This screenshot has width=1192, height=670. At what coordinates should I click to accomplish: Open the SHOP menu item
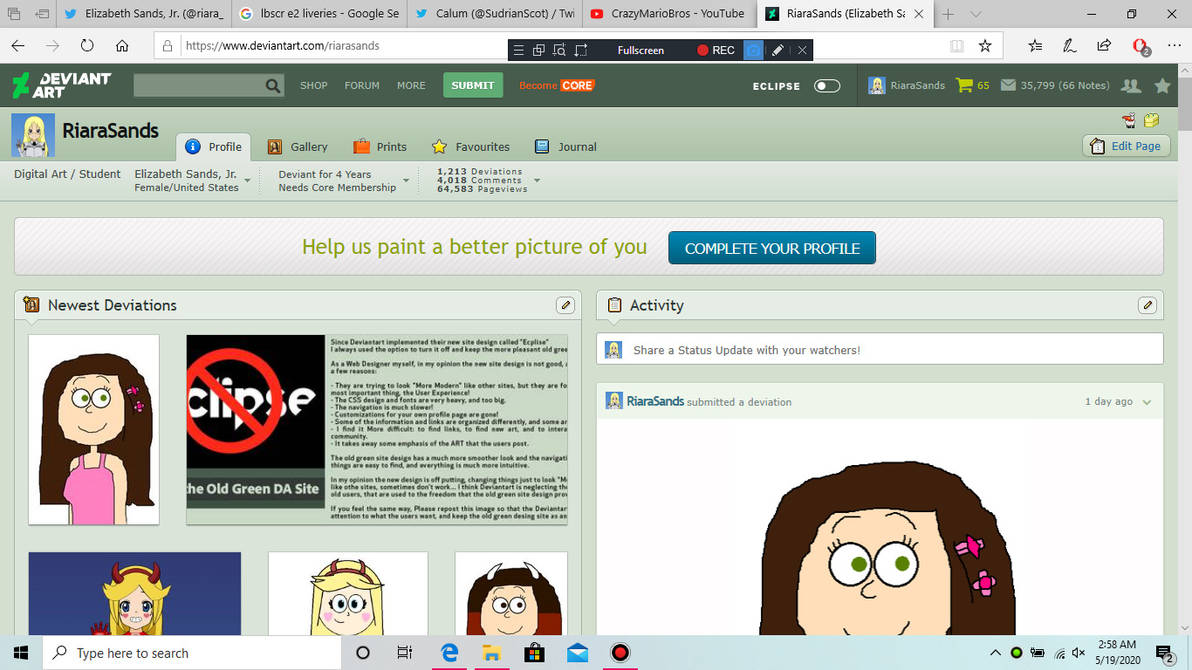coord(313,86)
